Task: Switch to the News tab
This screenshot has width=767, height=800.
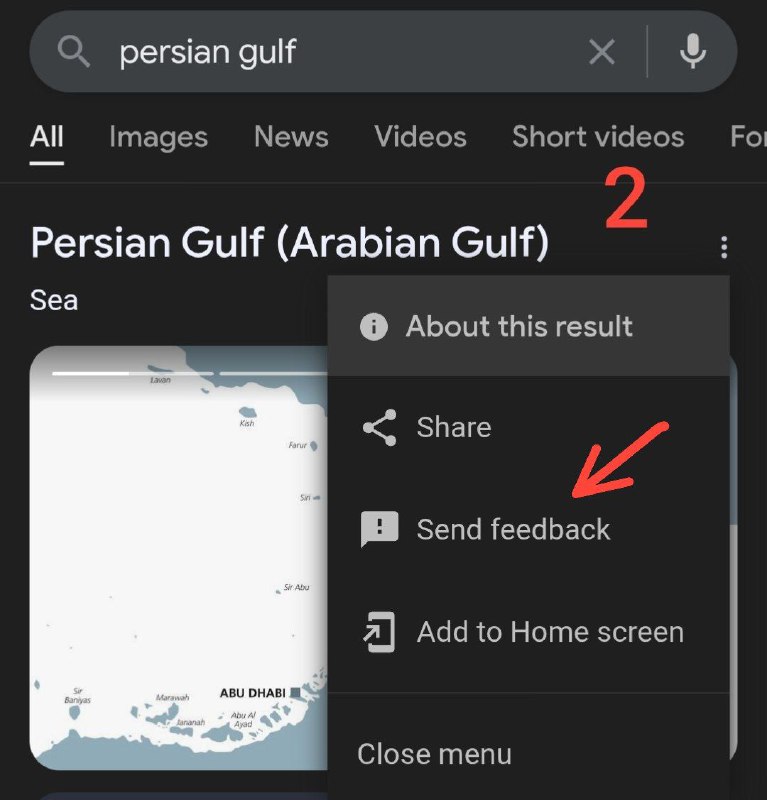Action: (x=291, y=137)
